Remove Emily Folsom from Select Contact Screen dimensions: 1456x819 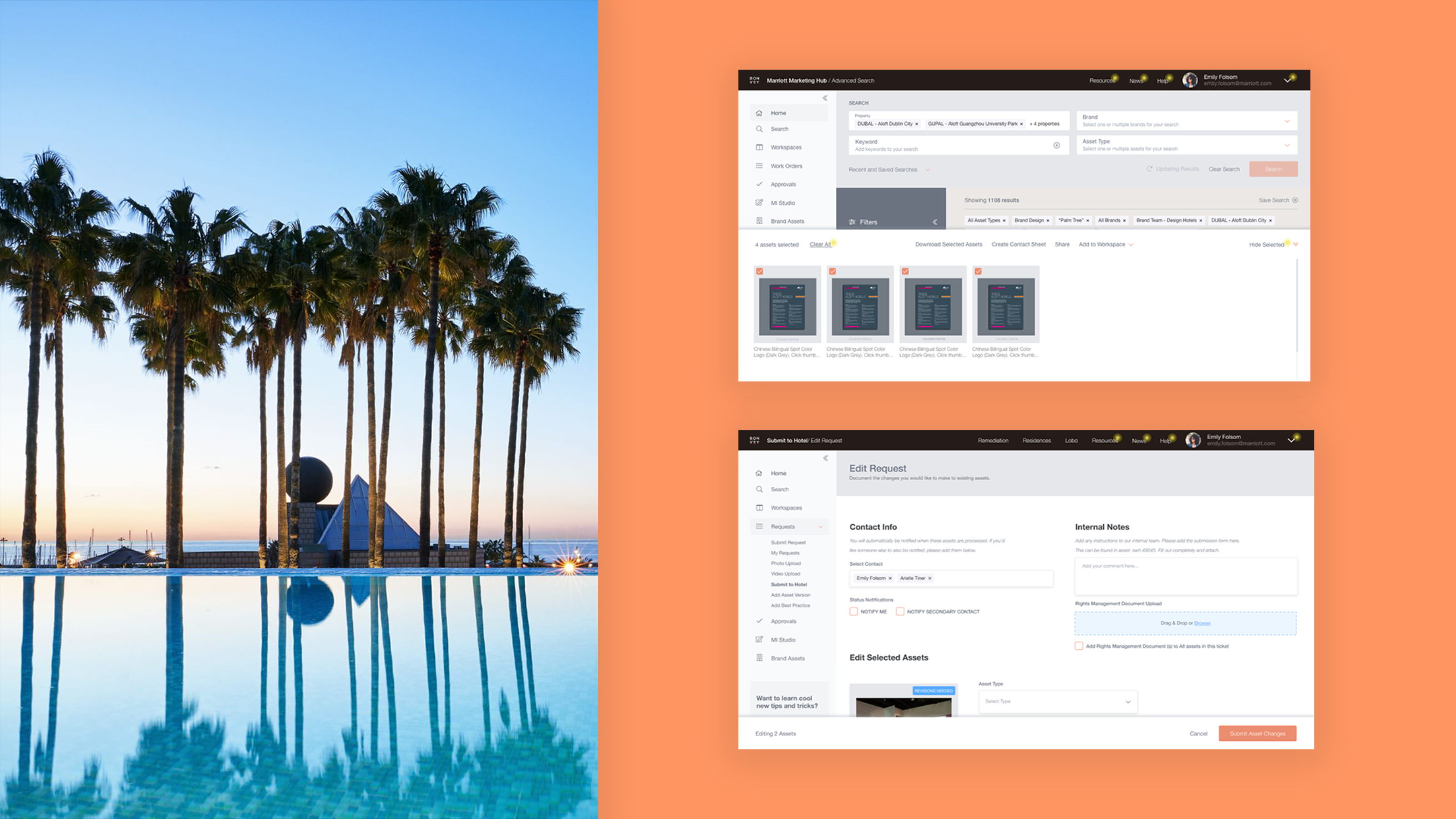(890, 578)
